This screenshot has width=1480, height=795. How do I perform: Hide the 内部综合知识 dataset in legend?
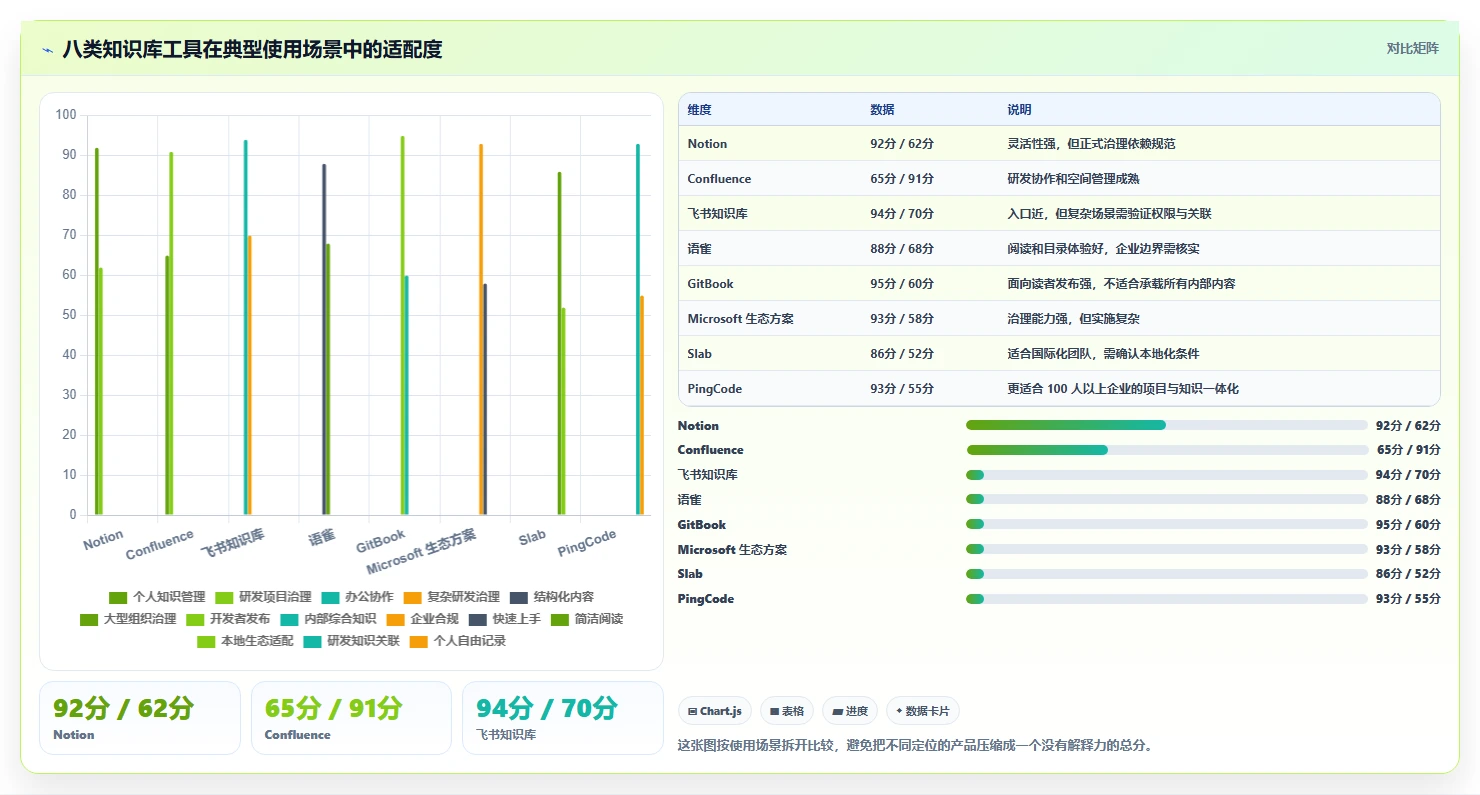point(328,619)
